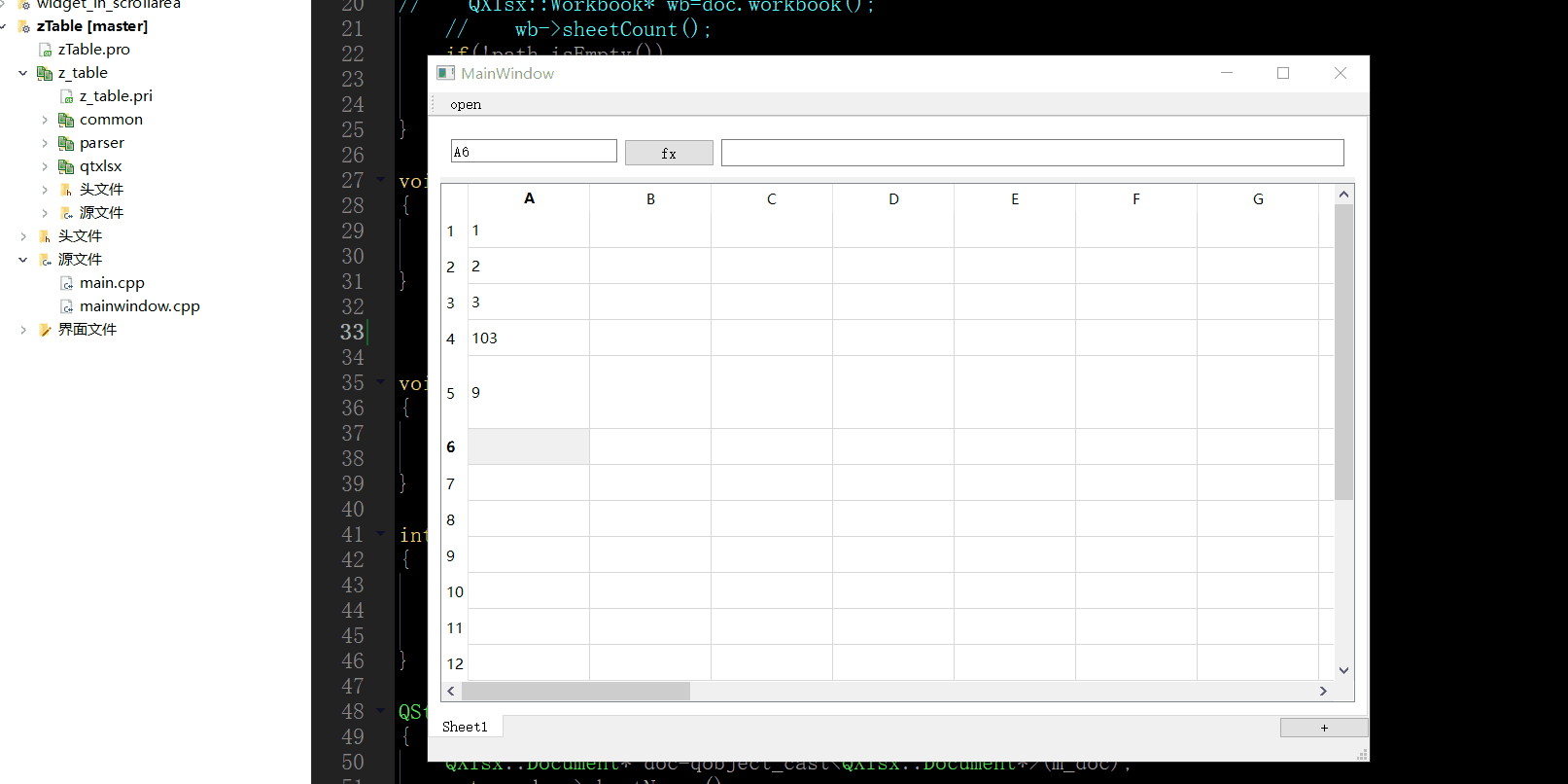Expand the common folder node

tap(45, 120)
